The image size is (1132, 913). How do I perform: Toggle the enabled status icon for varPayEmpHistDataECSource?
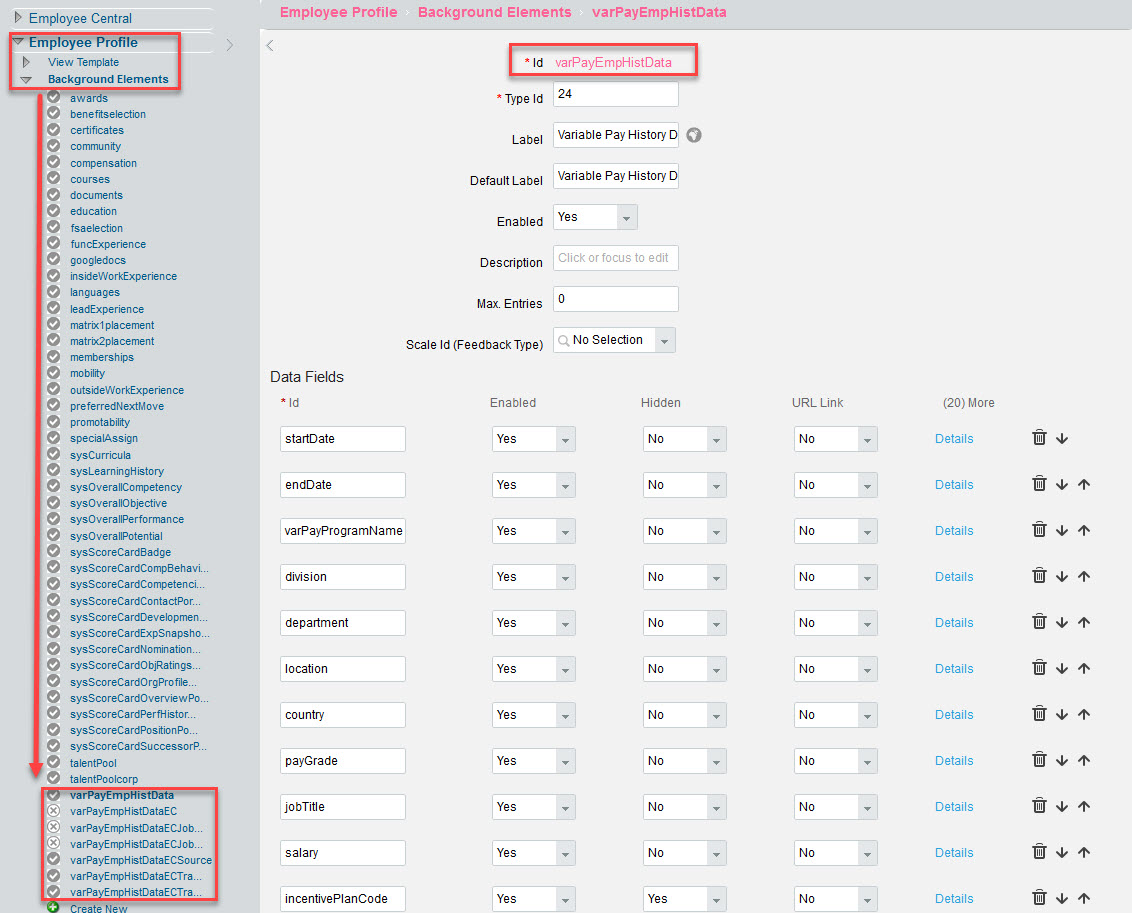pyautogui.click(x=53, y=860)
